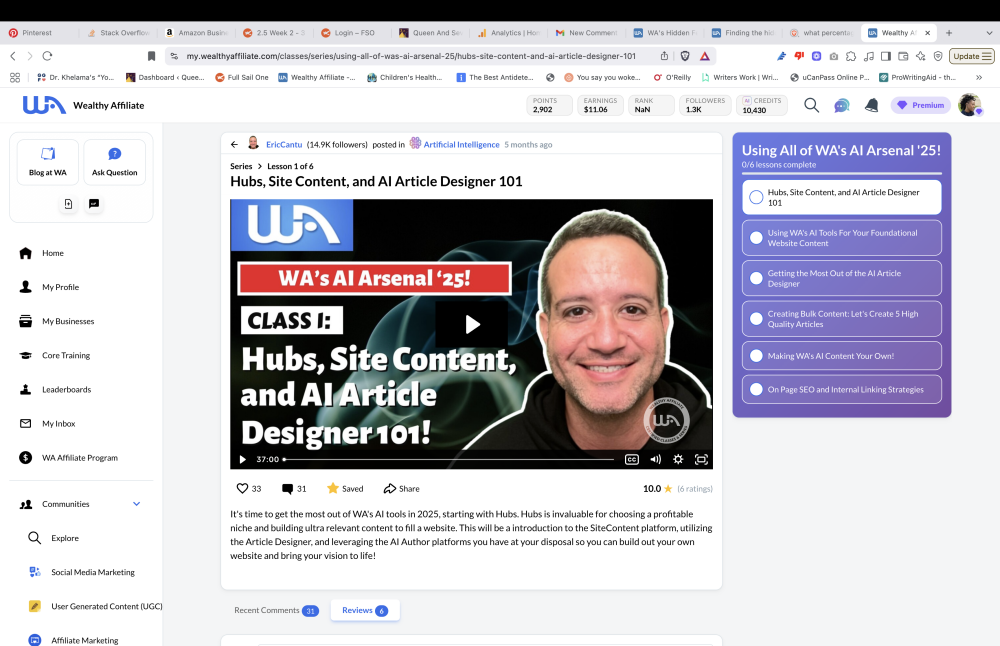Like the lesson with heart icon
Image resolution: width=1000 pixels, height=646 pixels.
tap(242, 488)
